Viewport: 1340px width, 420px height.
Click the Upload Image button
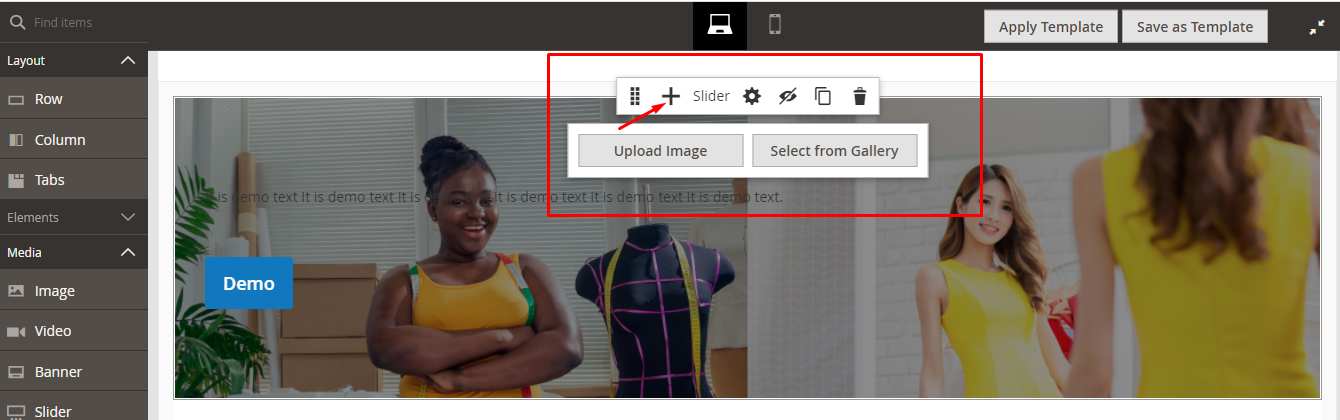click(x=661, y=151)
